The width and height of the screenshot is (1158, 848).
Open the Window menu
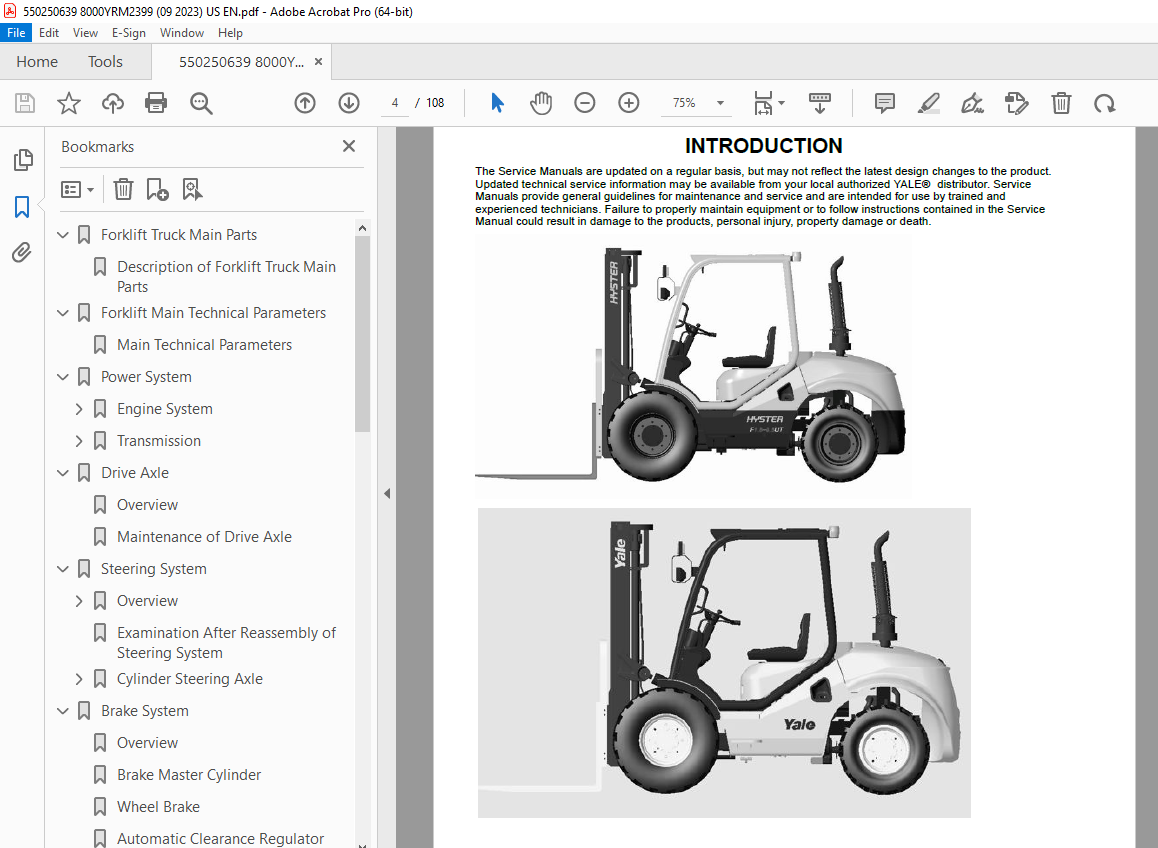tap(182, 33)
